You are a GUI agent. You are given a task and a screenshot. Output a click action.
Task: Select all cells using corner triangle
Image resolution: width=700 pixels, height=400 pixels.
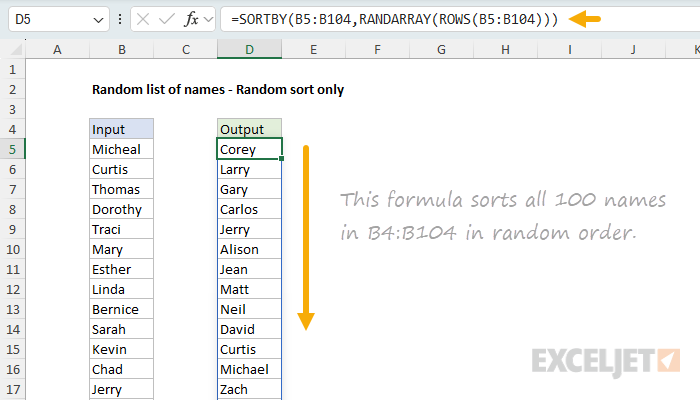[16, 49]
